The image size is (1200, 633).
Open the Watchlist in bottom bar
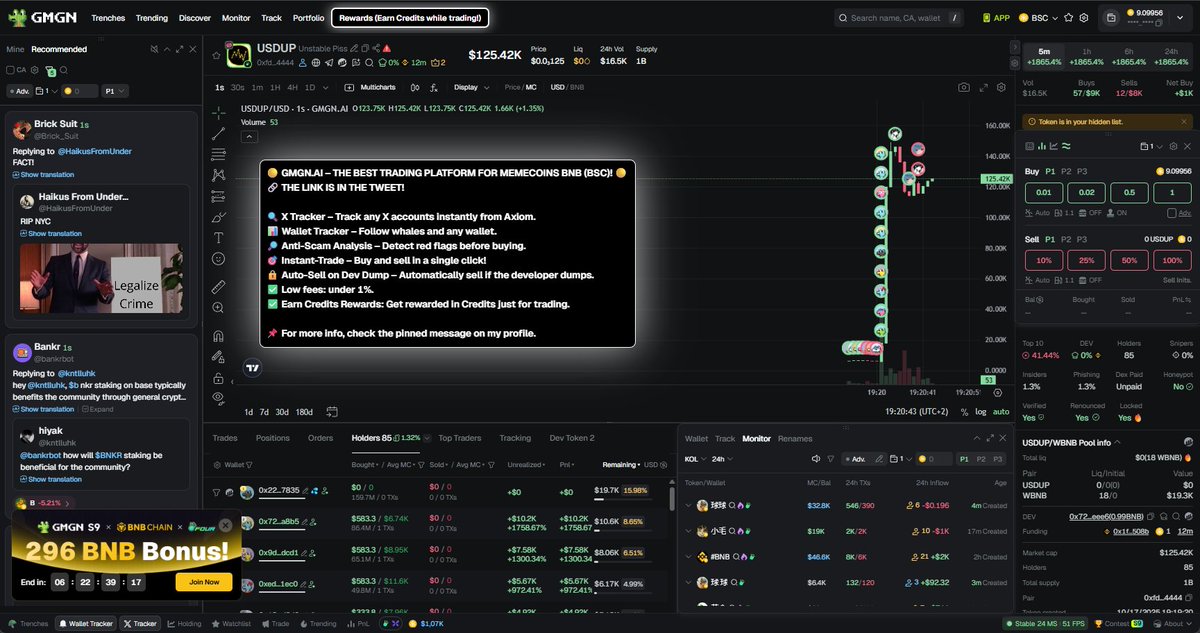coord(230,623)
